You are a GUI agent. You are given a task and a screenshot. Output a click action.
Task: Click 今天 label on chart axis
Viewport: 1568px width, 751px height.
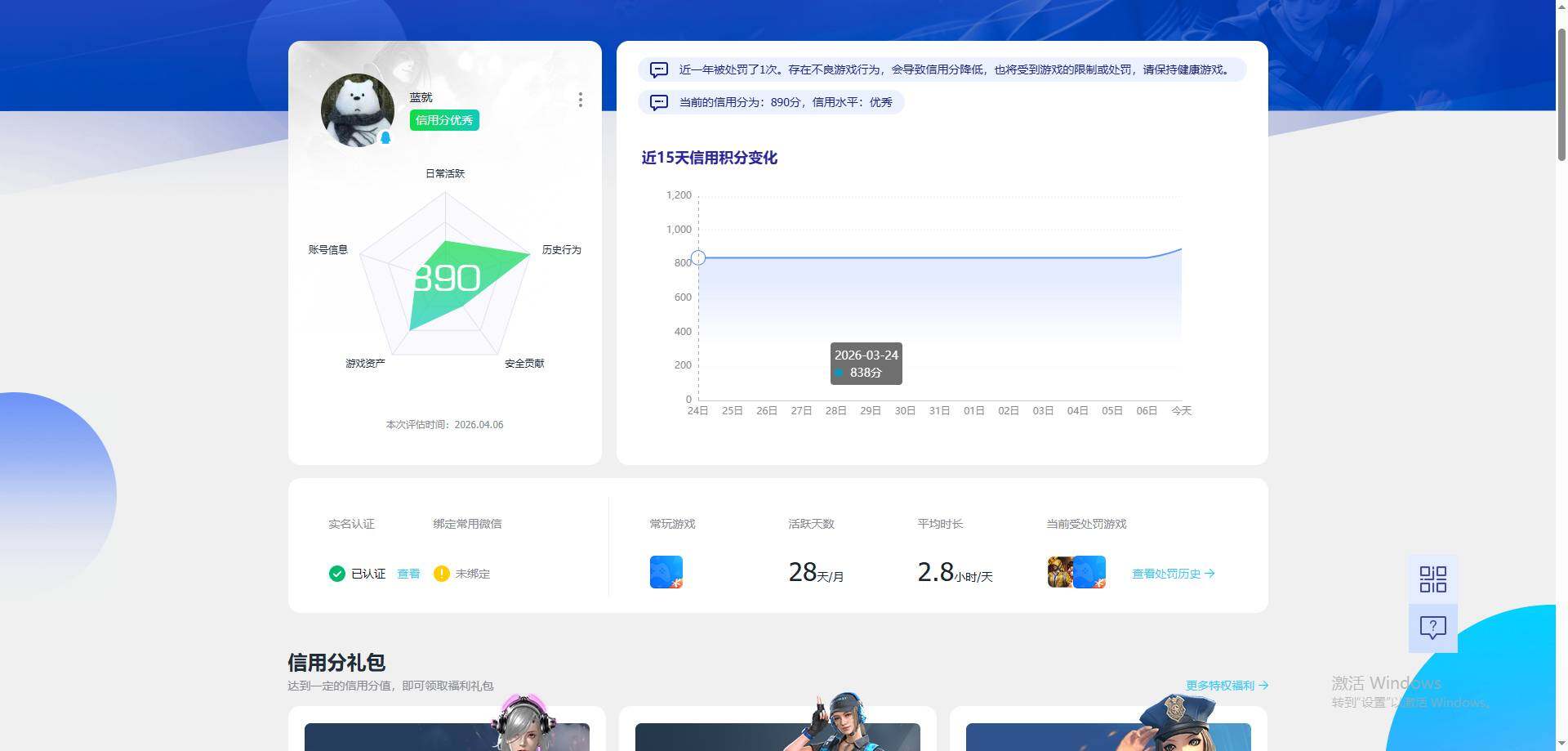tap(1182, 411)
